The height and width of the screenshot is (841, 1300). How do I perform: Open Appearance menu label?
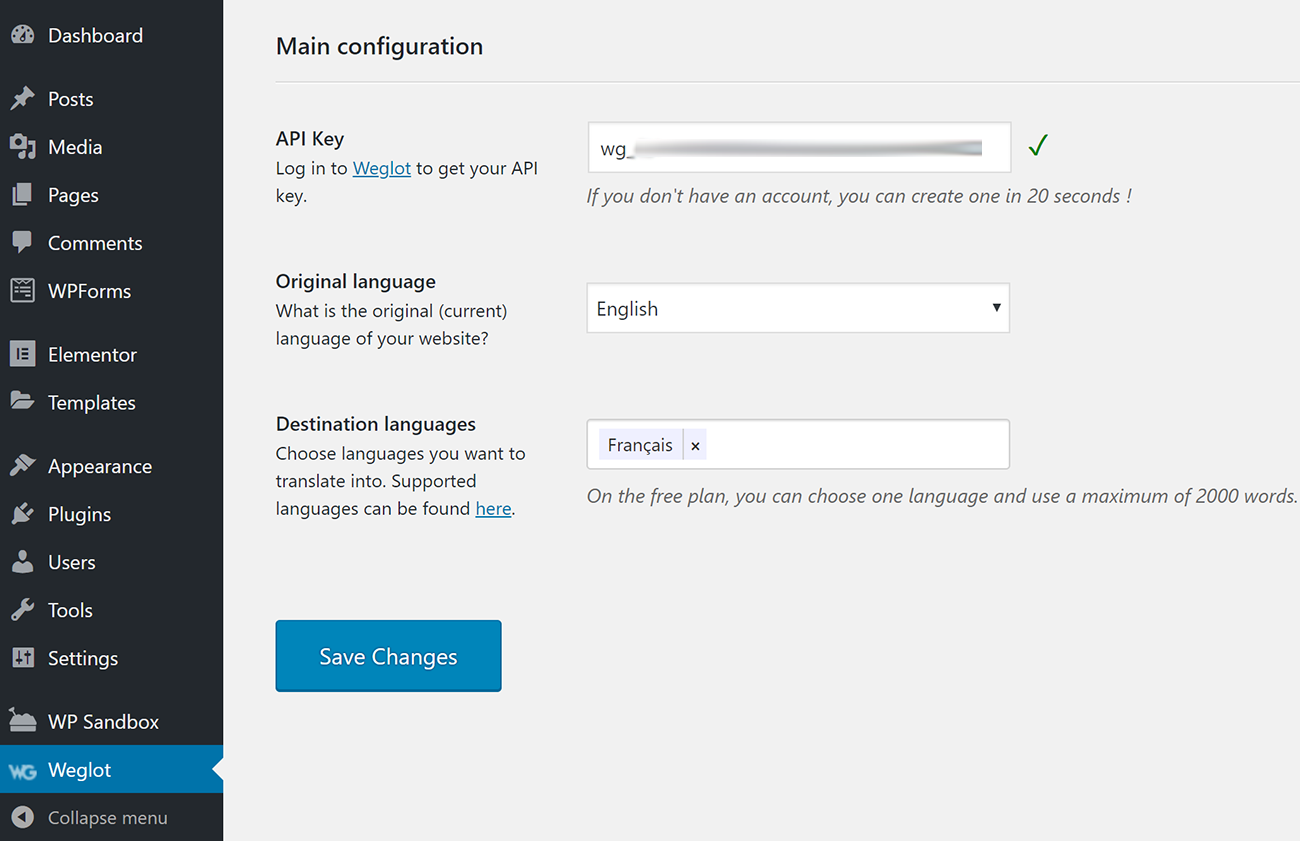click(100, 466)
